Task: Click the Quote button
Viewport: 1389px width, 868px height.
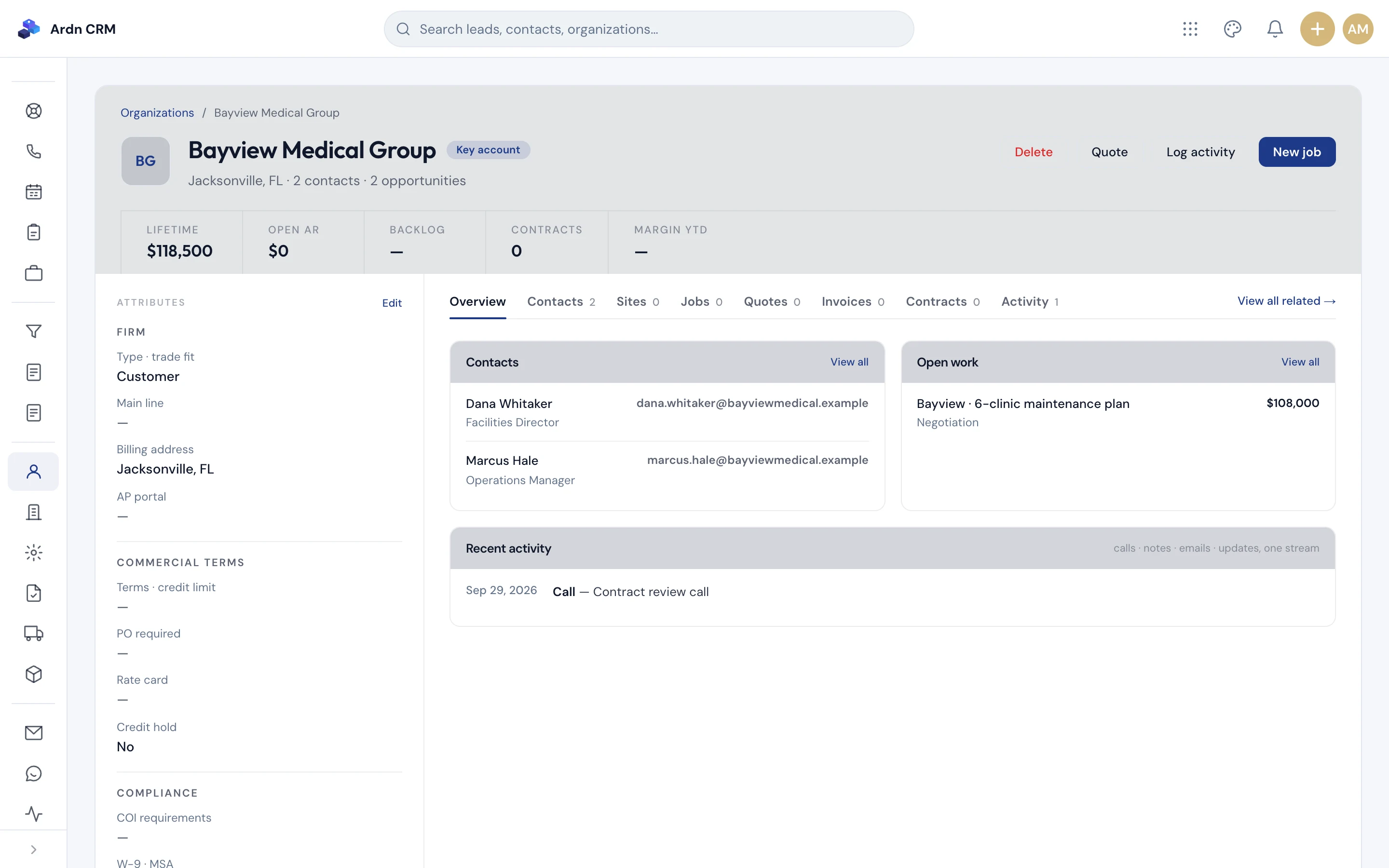Action: coord(1109,152)
